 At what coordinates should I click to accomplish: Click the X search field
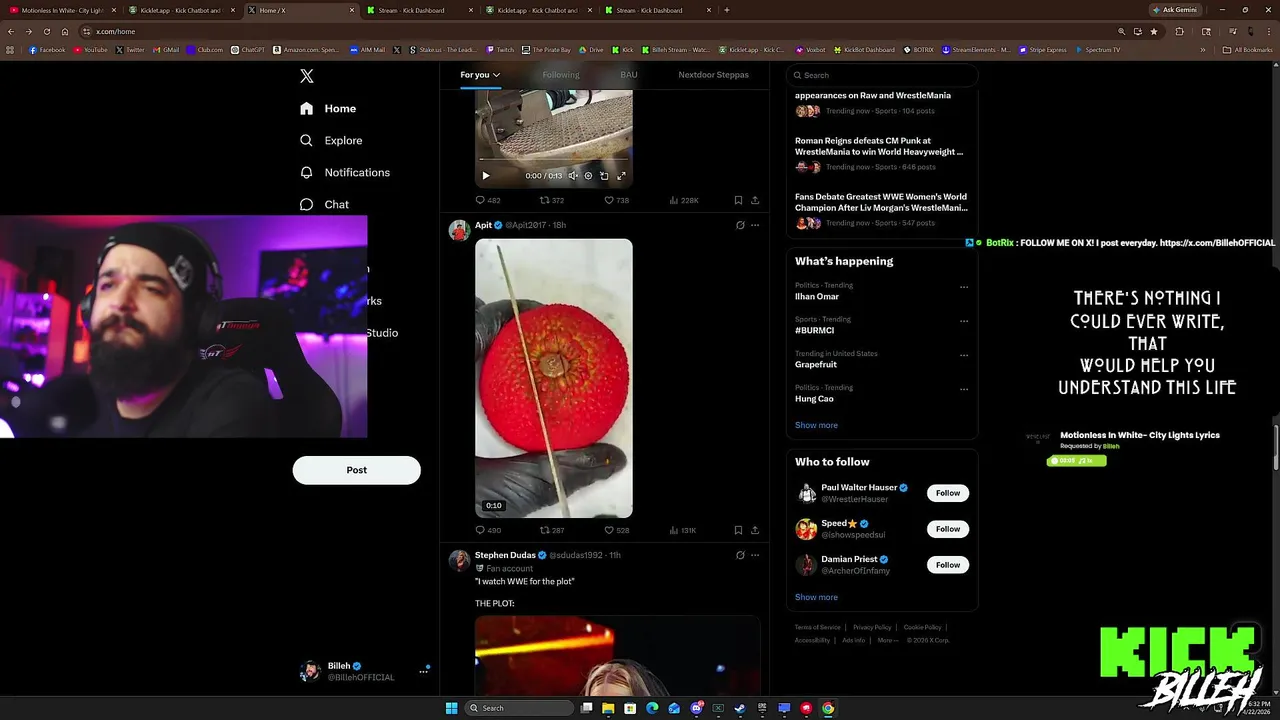coord(881,75)
